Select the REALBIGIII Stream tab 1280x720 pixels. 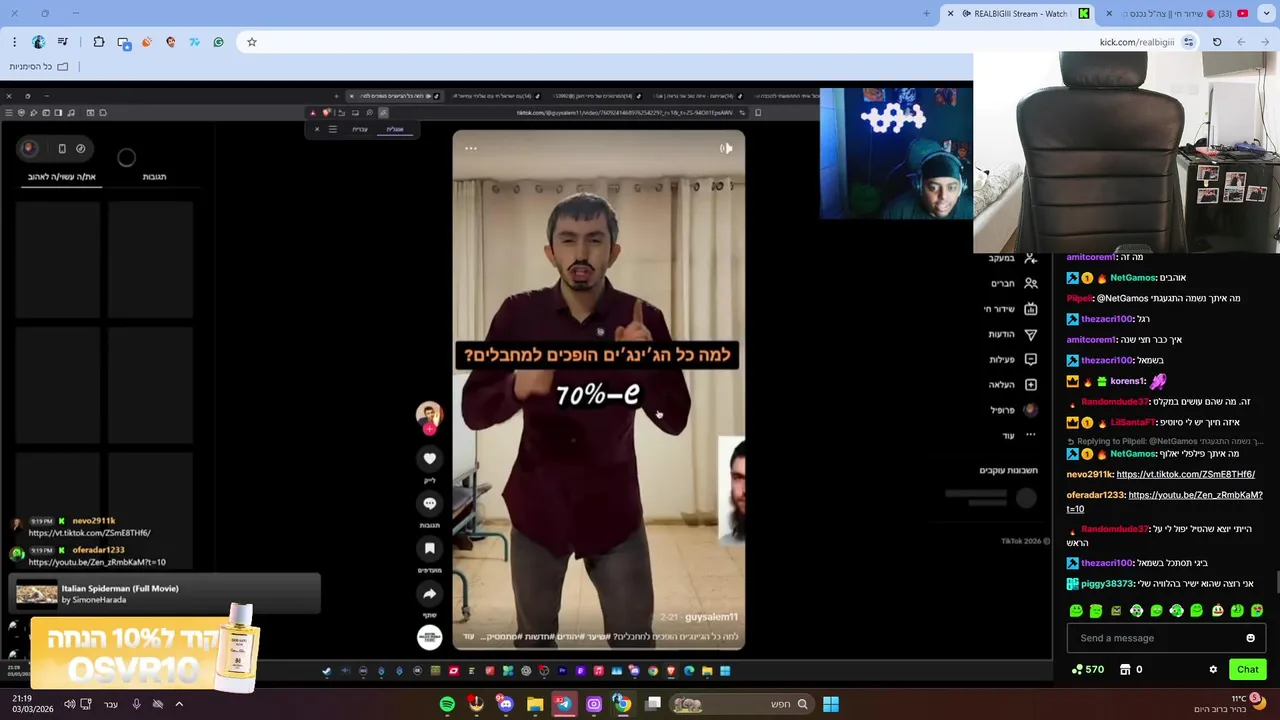coord(1020,13)
